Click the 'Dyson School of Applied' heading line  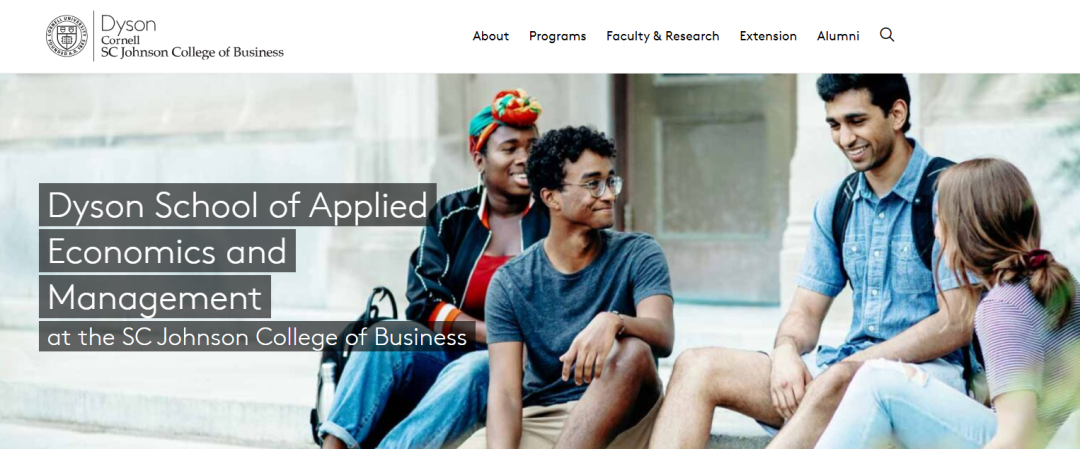238,205
